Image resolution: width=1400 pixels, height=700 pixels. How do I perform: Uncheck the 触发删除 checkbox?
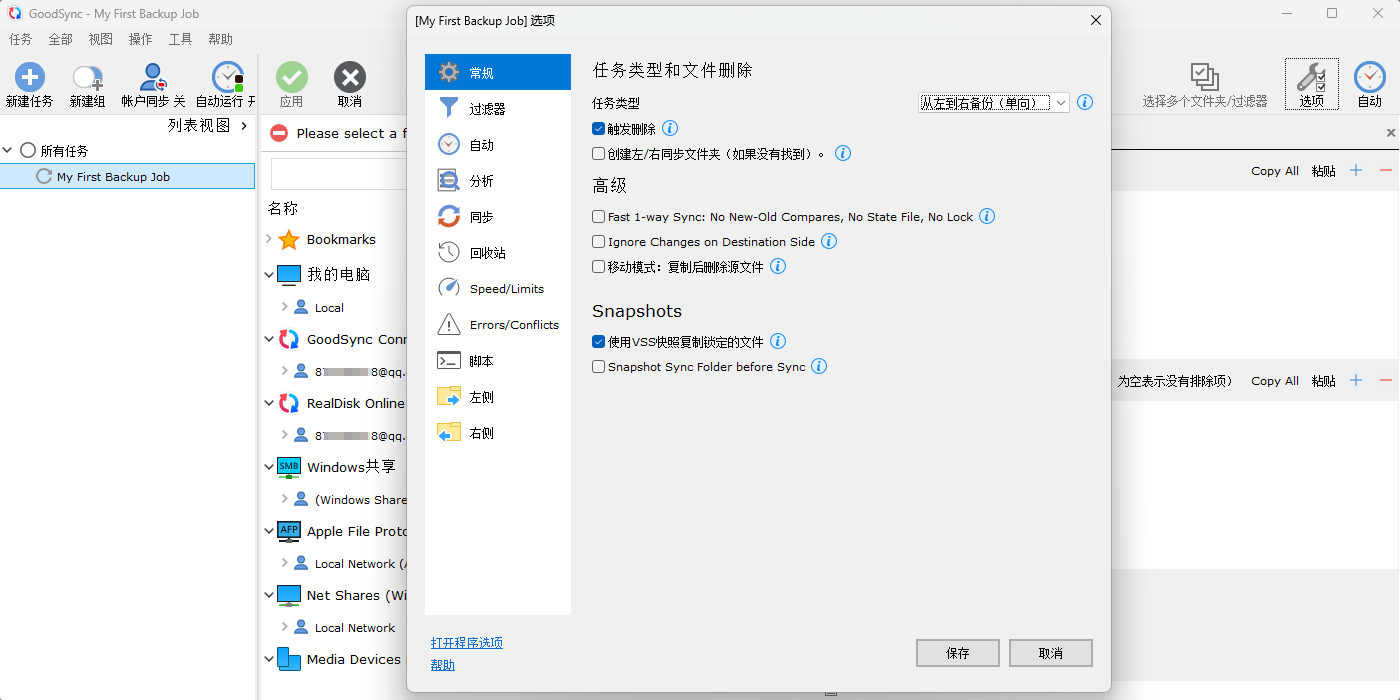599,129
